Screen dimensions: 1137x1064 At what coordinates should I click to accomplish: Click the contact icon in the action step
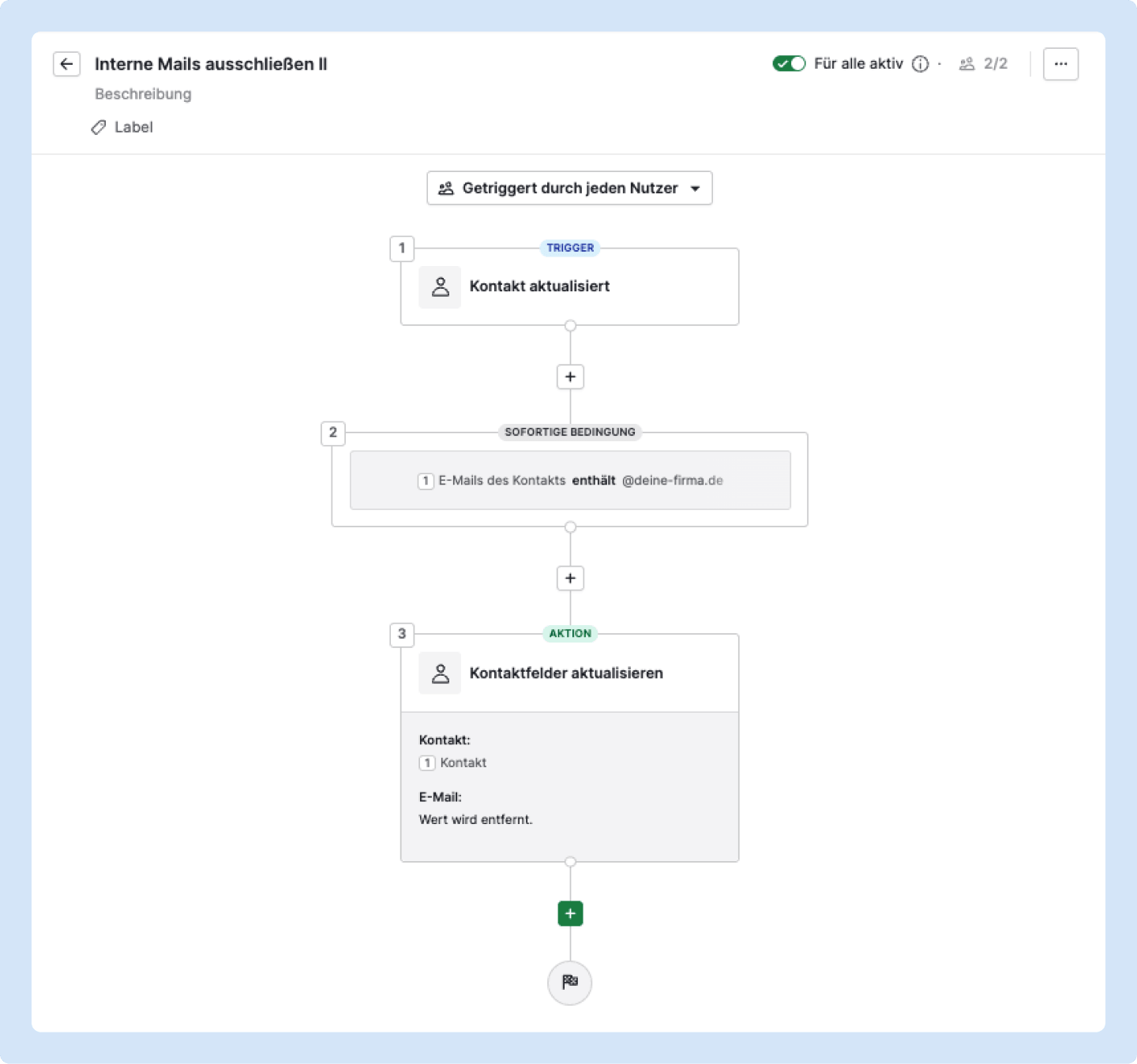click(440, 673)
